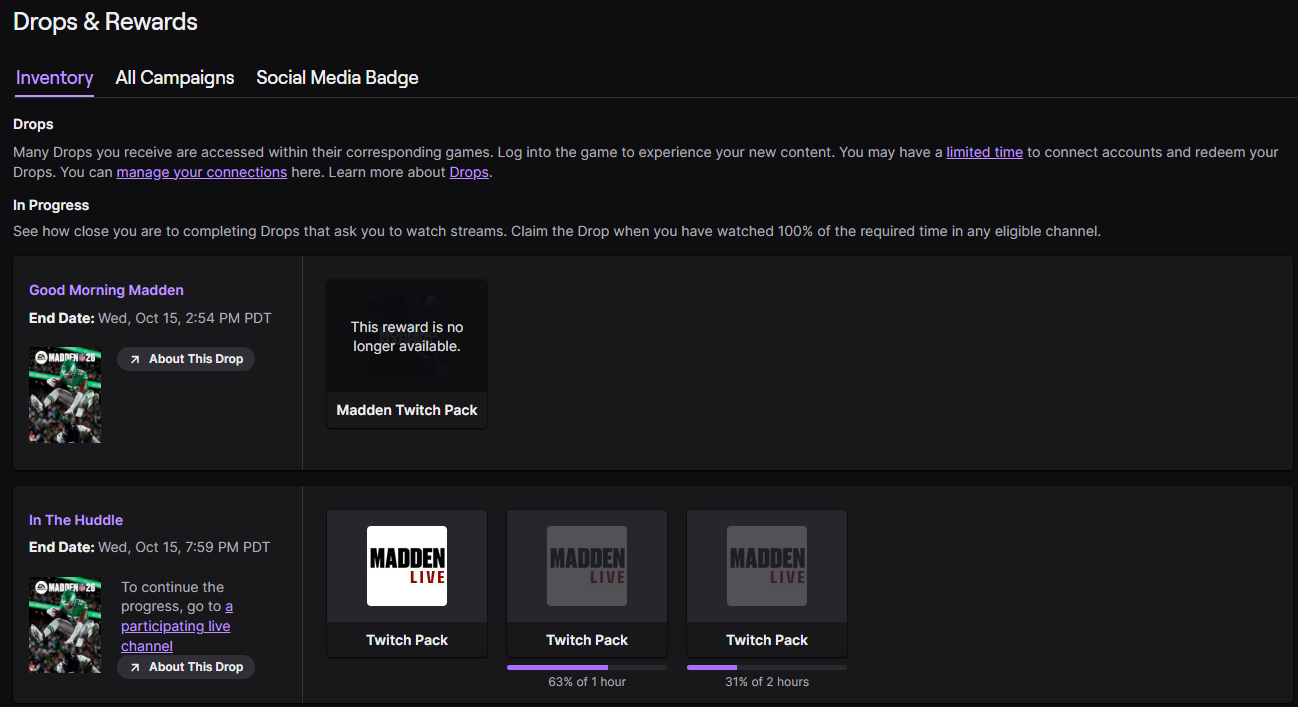Switch to the All Campaigns tab
Screen dimensions: 1298x707
tap(175, 78)
